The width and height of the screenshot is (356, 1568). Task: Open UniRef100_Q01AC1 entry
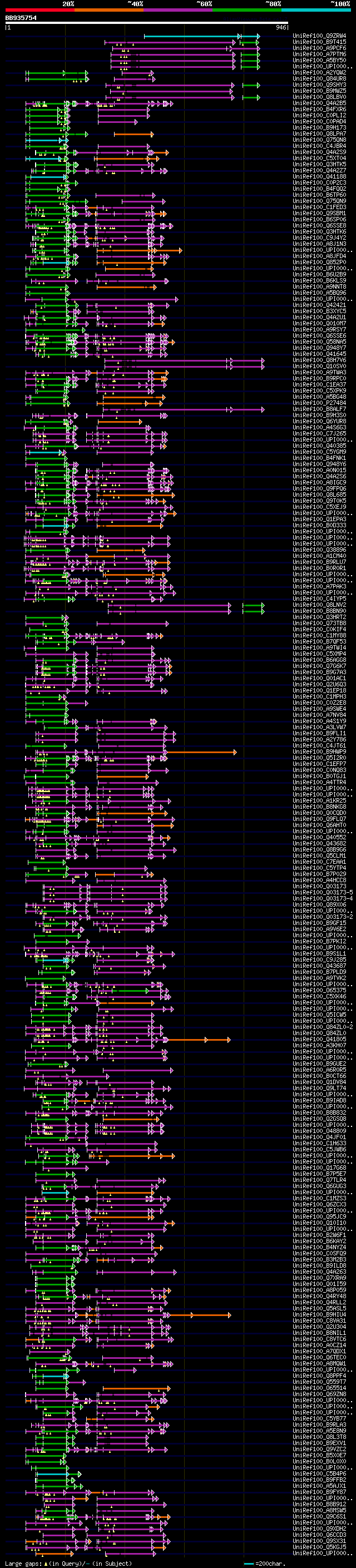(319, 678)
